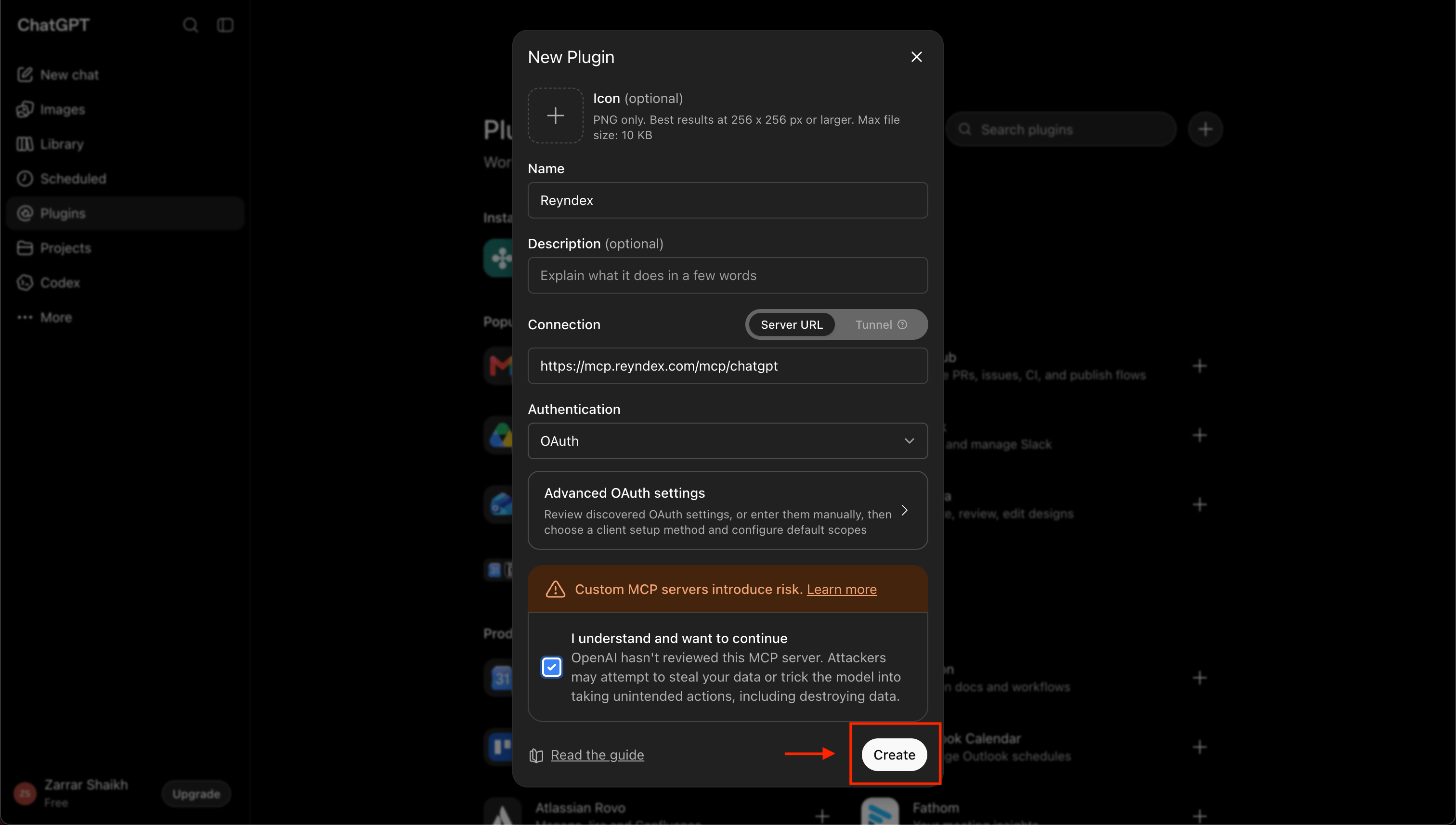The image size is (1456, 825).
Task: Click the add plugin plus button near search
Action: (1206, 130)
